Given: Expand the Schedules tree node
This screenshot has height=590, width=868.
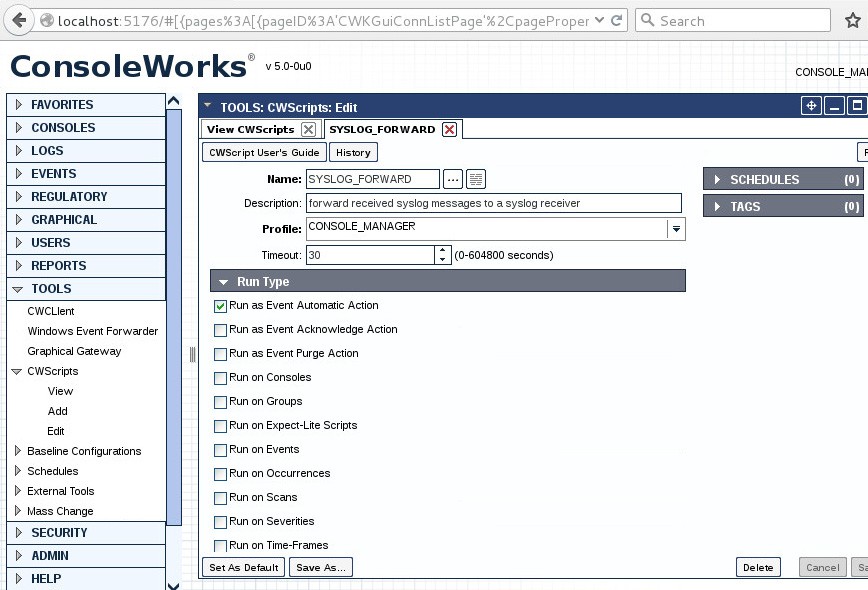Looking at the screenshot, I should pos(17,470).
